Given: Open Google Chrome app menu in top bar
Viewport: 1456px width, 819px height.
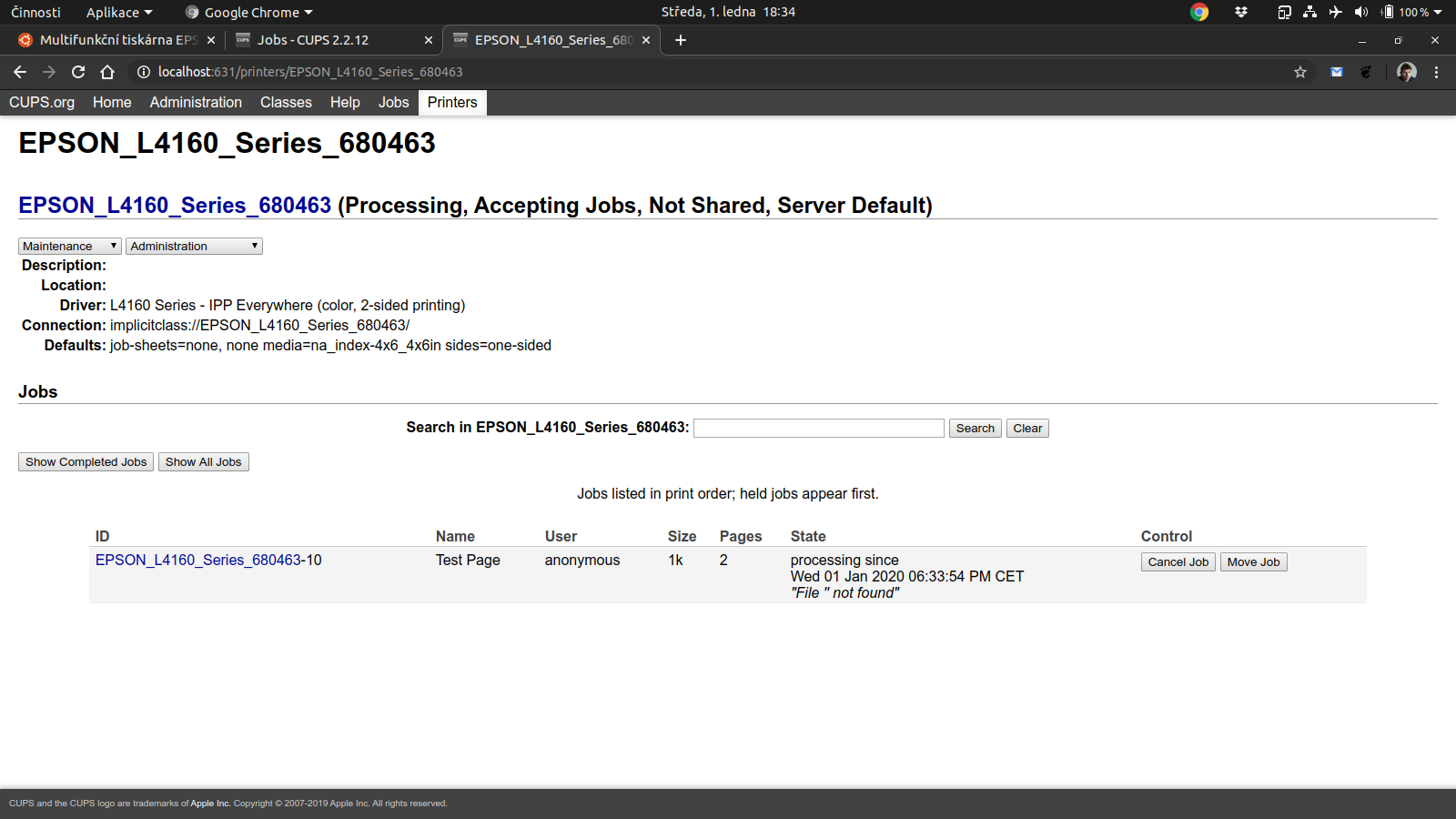Looking at the screenshot, I should (248, 12).
